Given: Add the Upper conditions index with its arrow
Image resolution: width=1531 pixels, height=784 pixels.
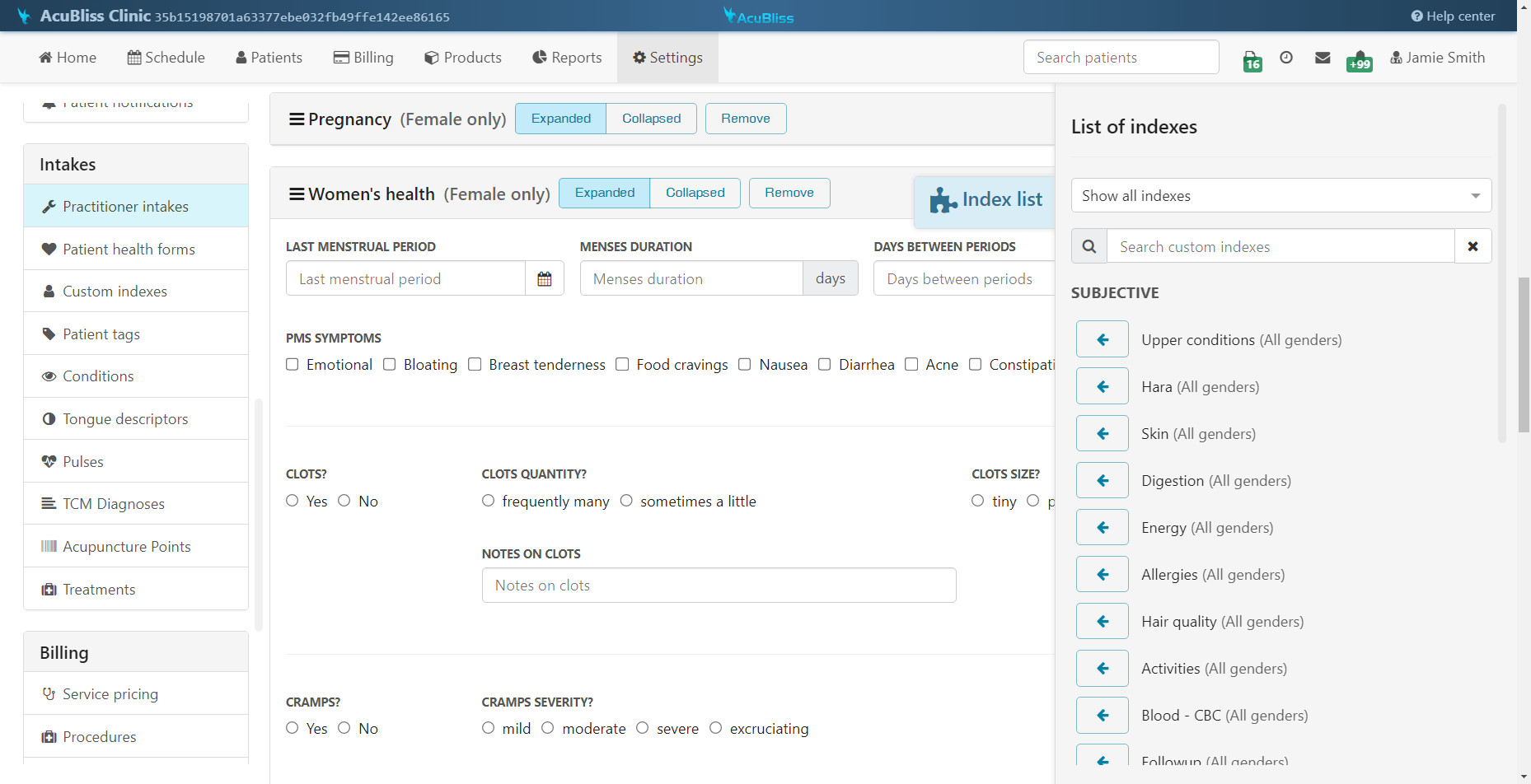Looking at the screenshot, I should pos(1103,339).
